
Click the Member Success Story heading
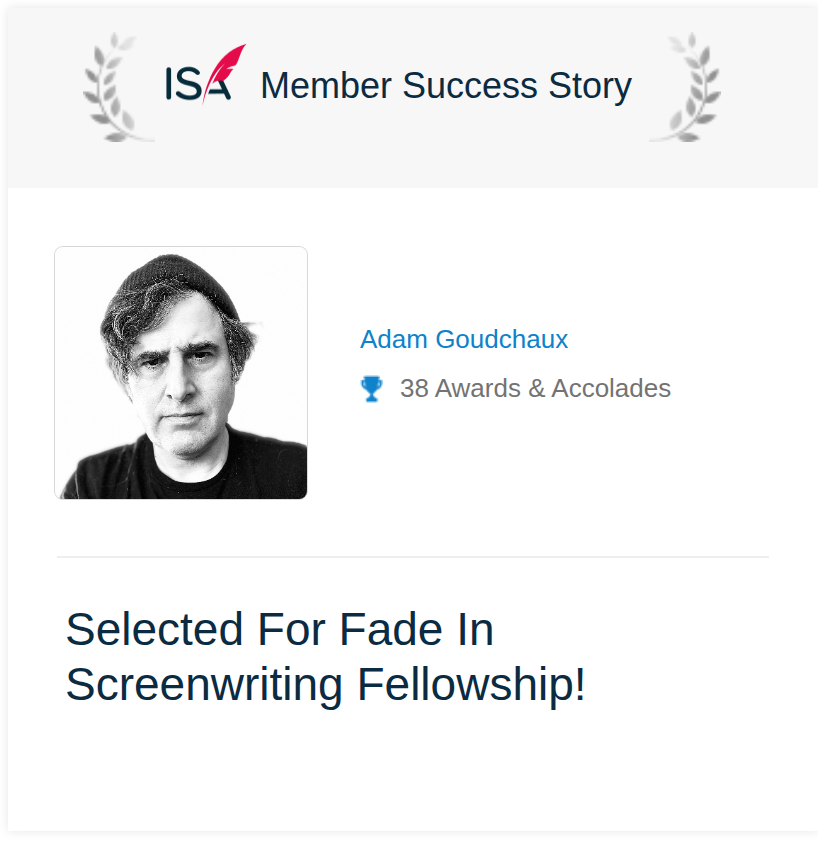coord(446,86)
